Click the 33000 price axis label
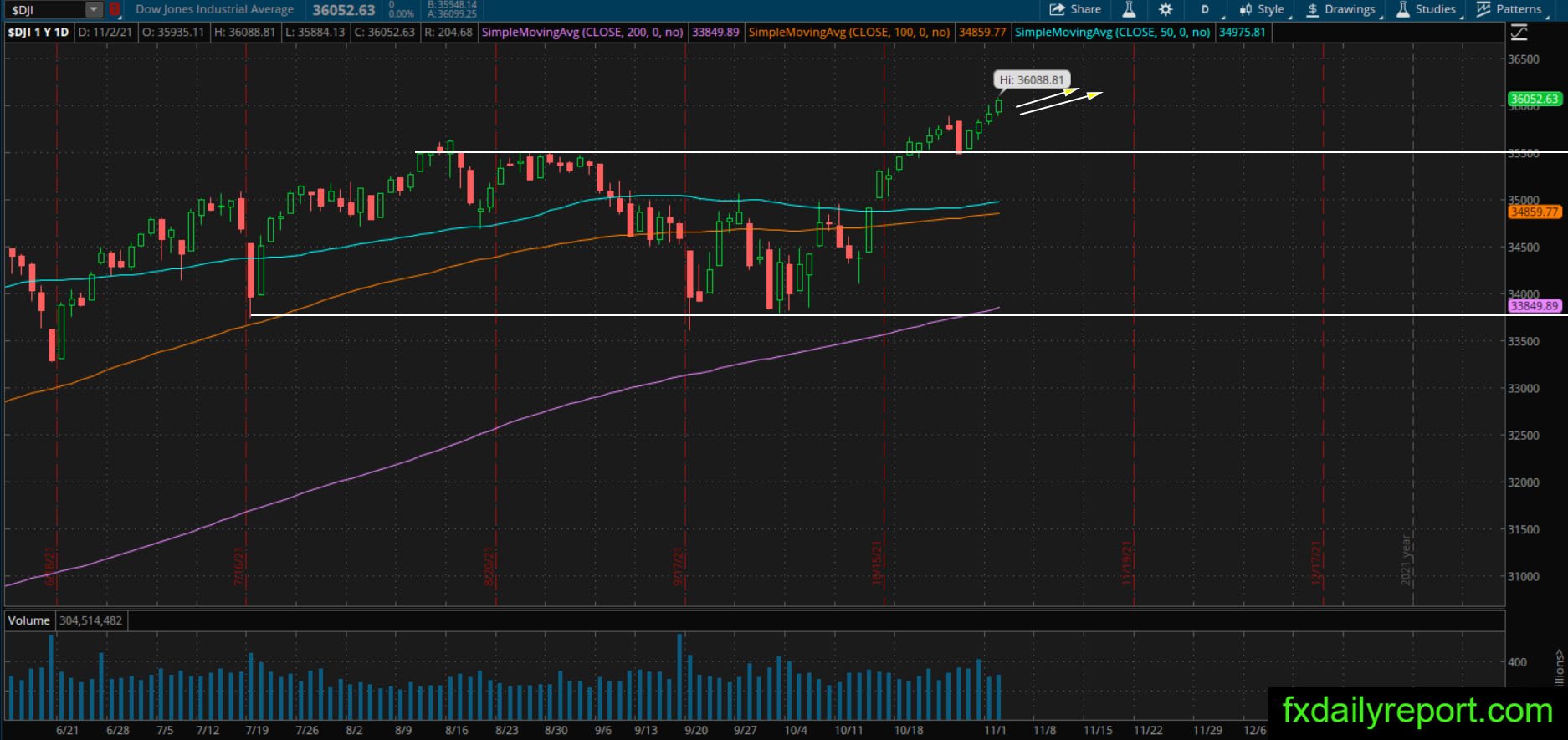1568x740 pixels. [x=1524, y=389]
